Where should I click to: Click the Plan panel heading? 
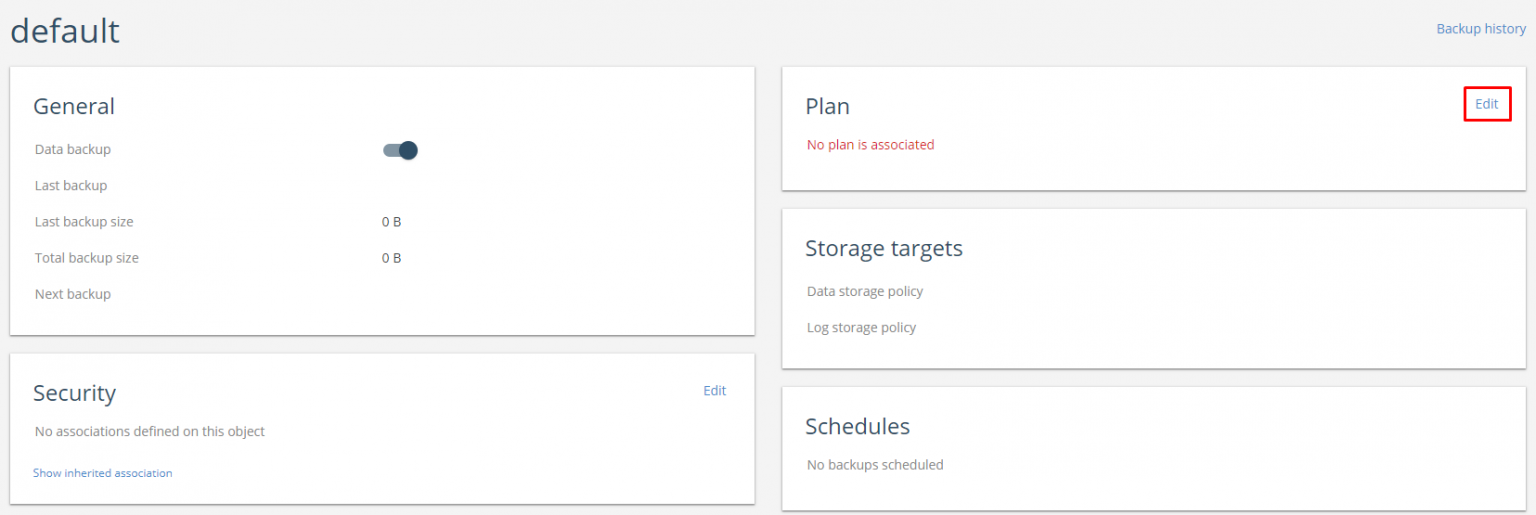827,106
